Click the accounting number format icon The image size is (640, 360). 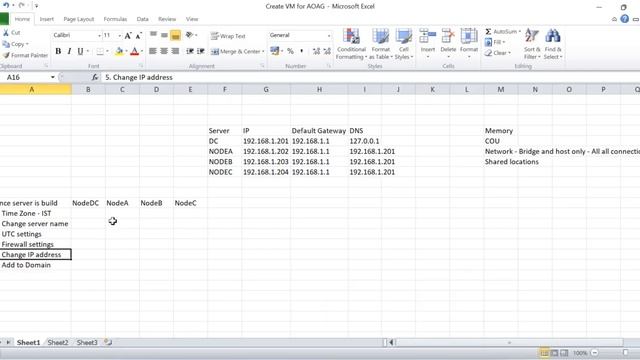pyautogui.click(x=275, y=51)
